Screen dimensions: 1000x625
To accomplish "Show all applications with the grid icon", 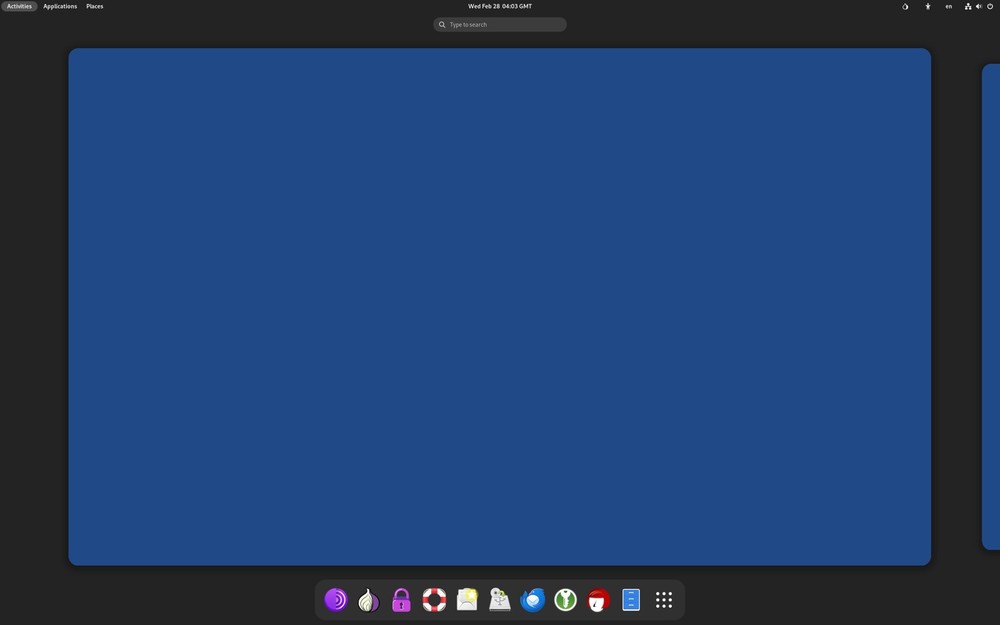I will tap(663, 599).
